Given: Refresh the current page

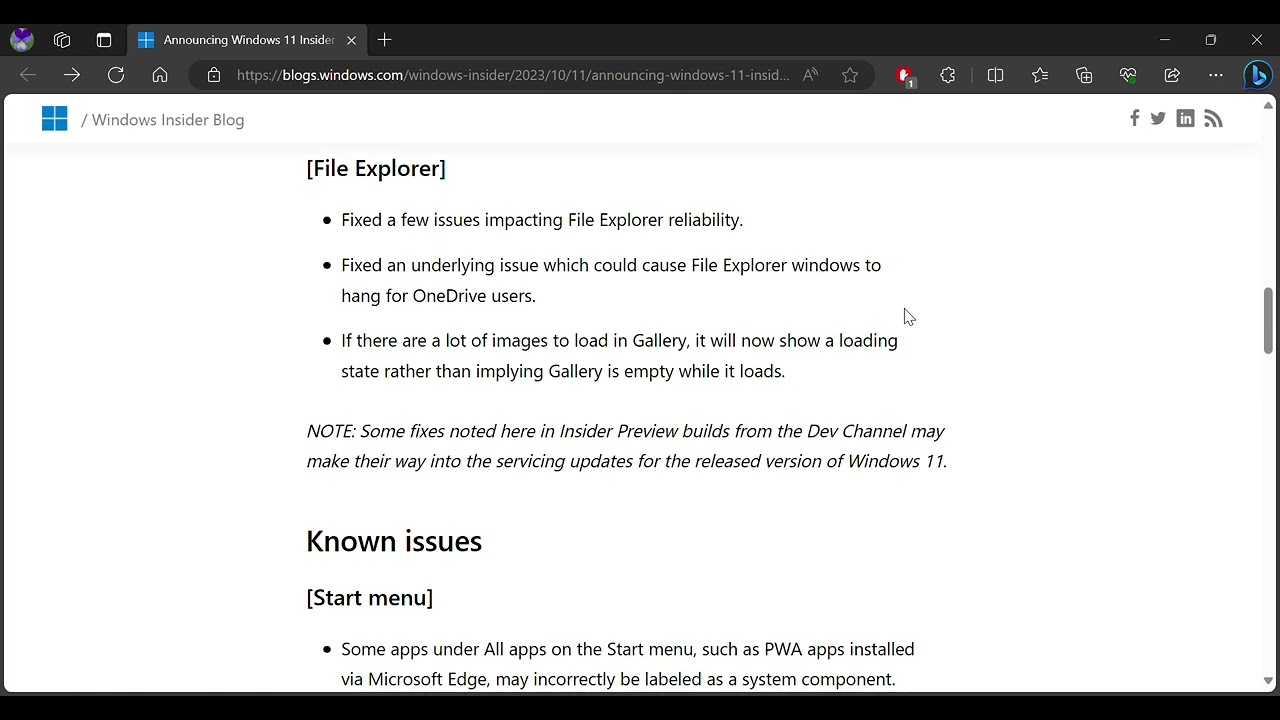Looking at the screenshot, I should click(116, 75).
